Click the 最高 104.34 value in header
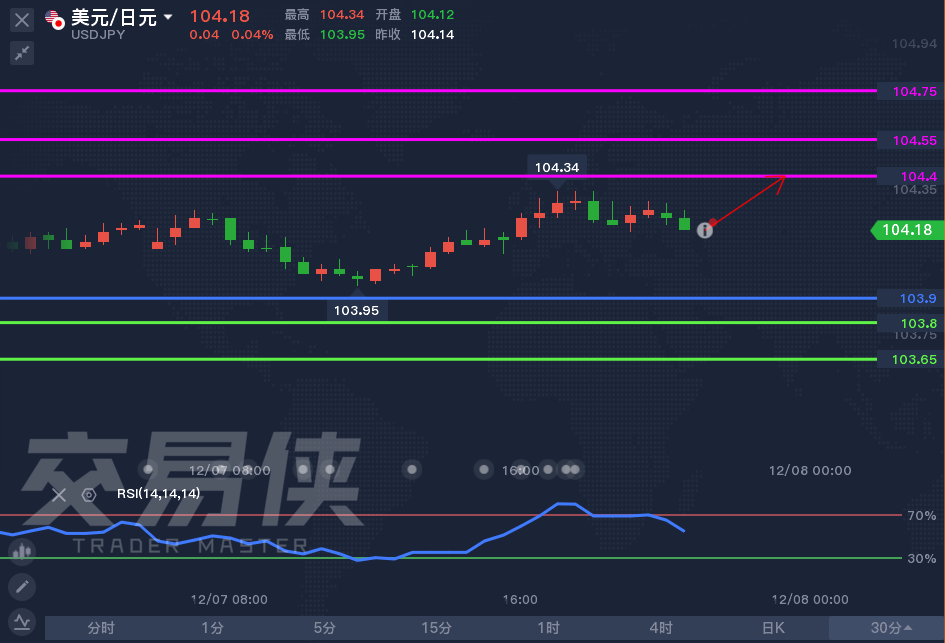The height and width of the screenshot is (643, 945). click(x=342, y=14)
